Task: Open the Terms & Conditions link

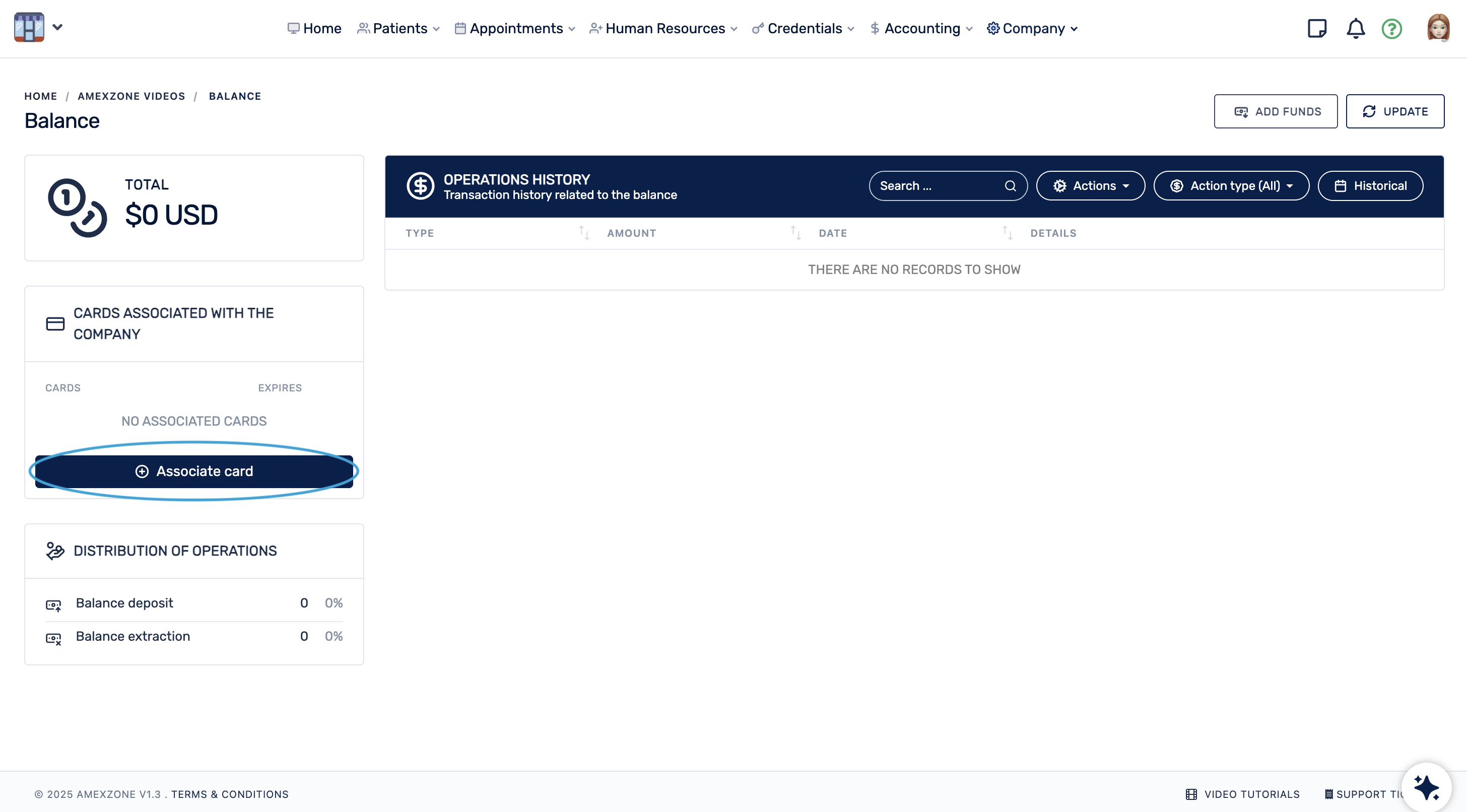Action: coord(230,794)
